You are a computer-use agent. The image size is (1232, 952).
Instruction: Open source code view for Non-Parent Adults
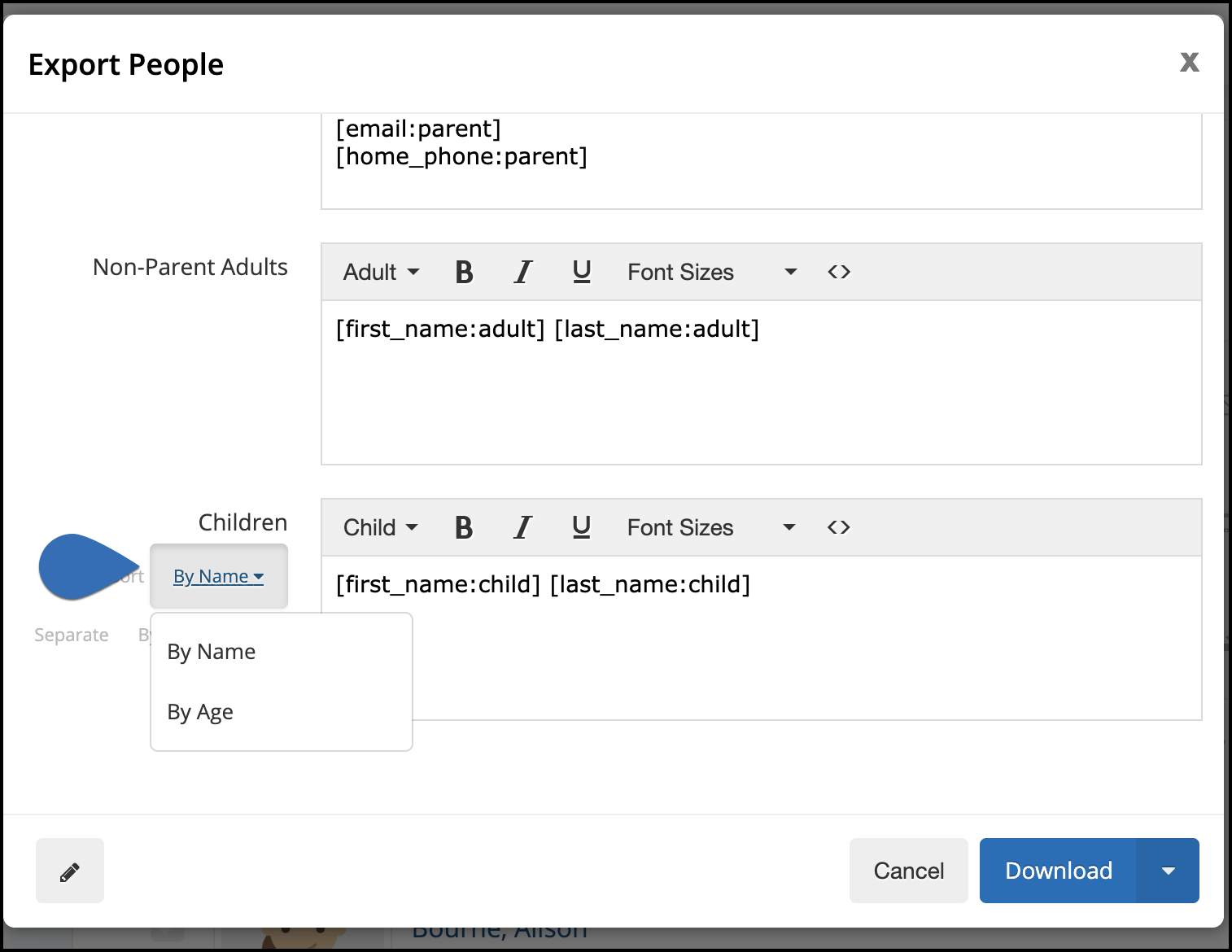838,272
